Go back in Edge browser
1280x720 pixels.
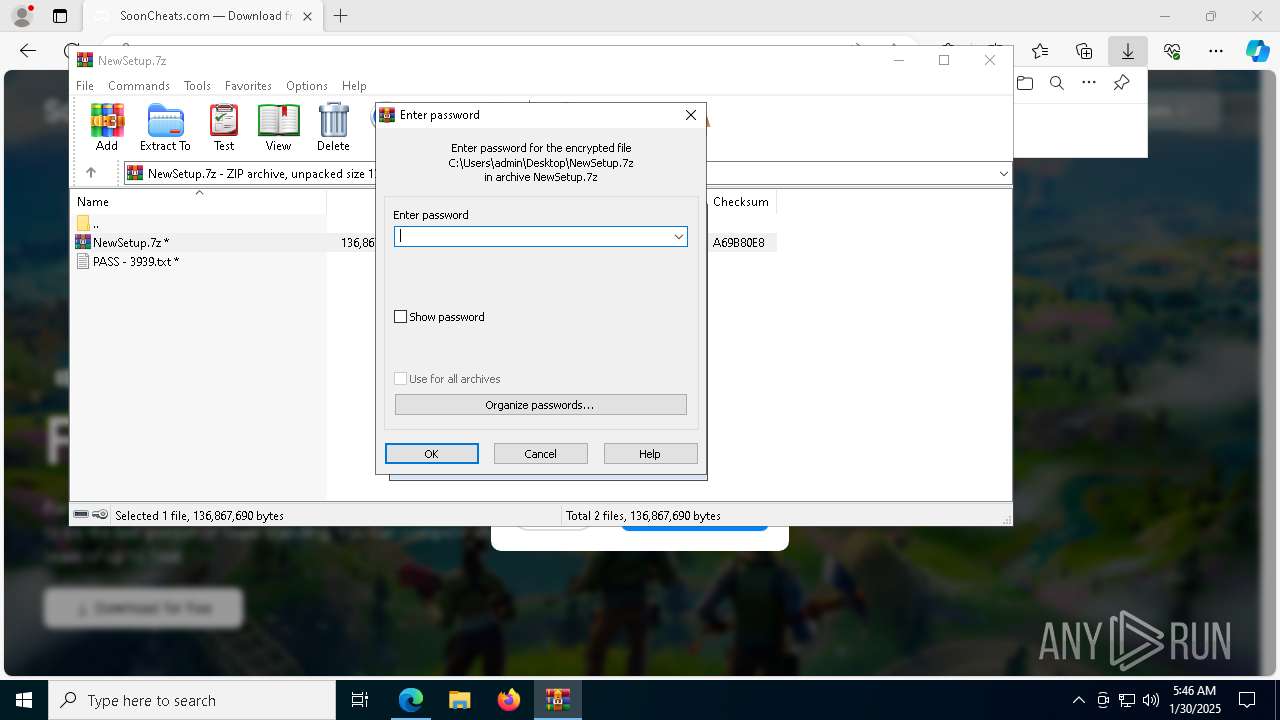click(28, 51)
